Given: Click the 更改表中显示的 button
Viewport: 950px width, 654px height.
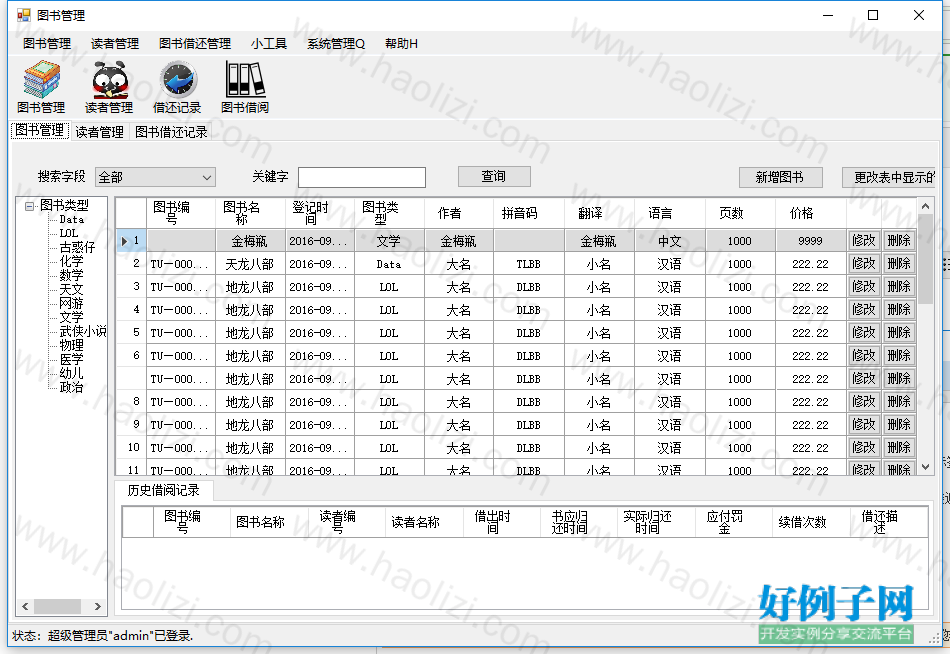Looking at the screenshot, I should coord(889,177).
